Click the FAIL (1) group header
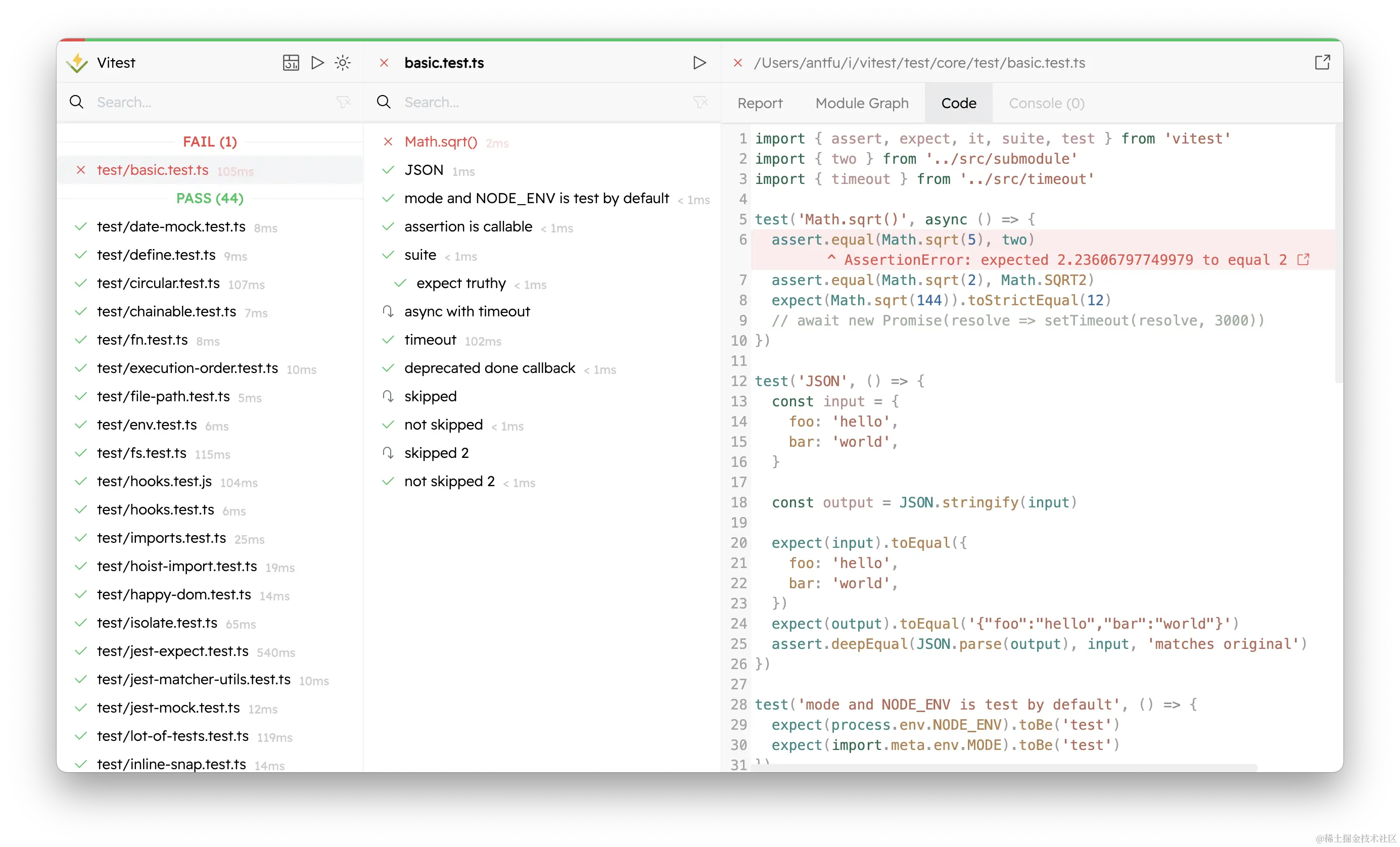1400x847 pixels. tap(210, 142)
